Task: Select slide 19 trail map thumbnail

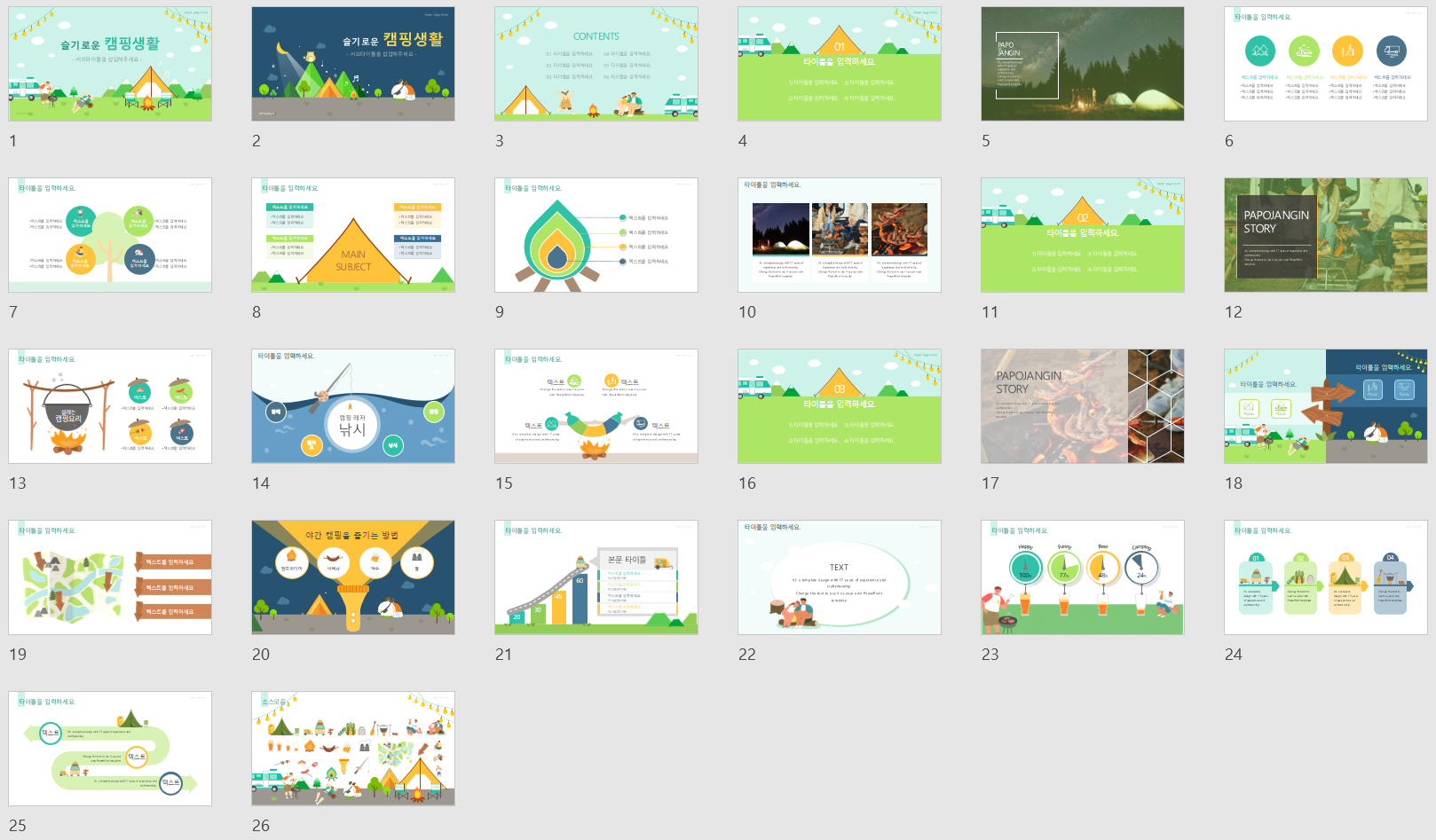Action: point(110,577)
